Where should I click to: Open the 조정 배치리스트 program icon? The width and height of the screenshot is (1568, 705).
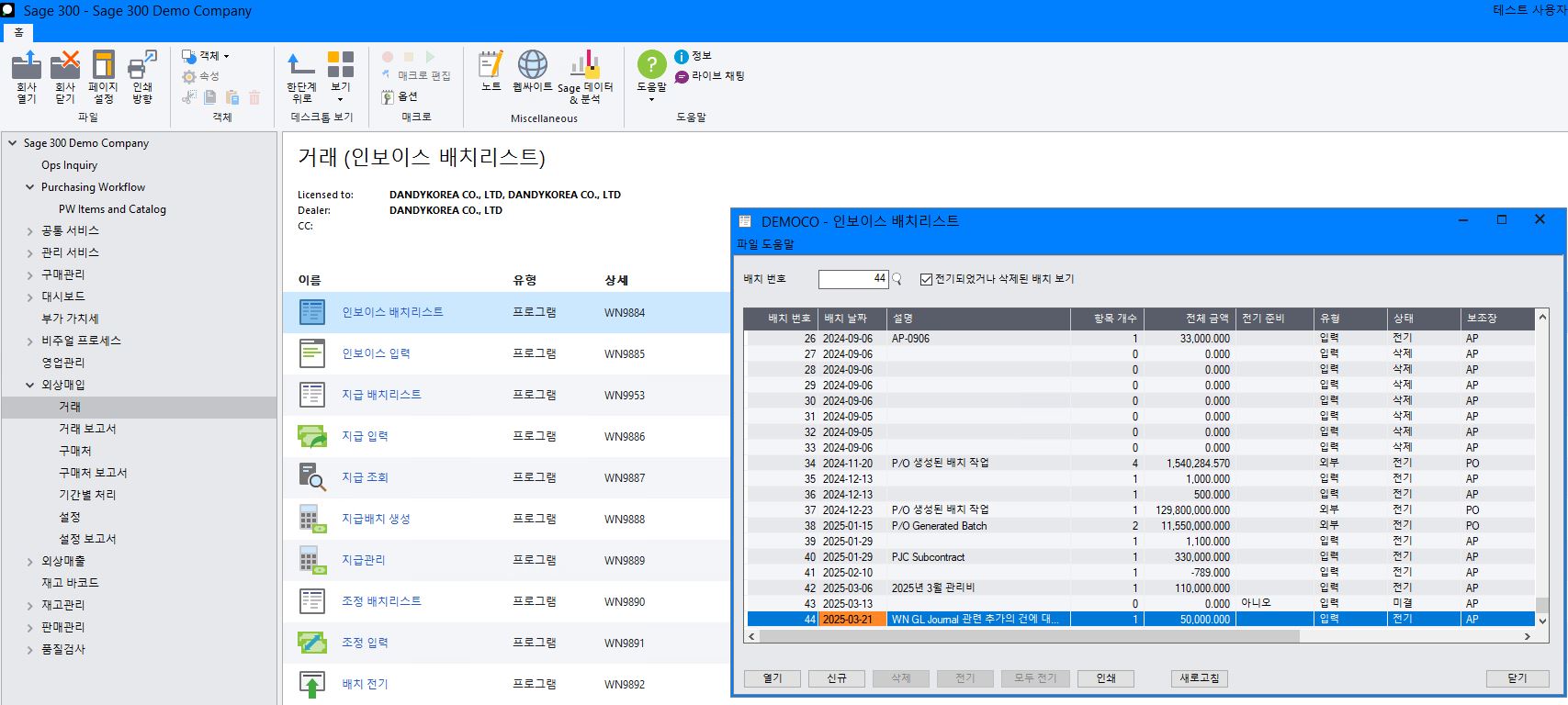point(312,601)
